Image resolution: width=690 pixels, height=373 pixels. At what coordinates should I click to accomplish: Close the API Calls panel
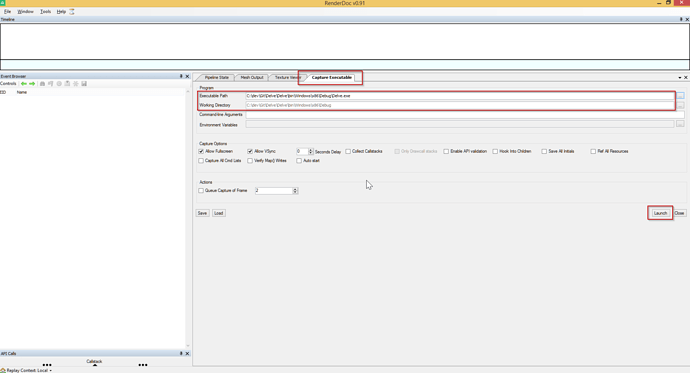point(187,353)
